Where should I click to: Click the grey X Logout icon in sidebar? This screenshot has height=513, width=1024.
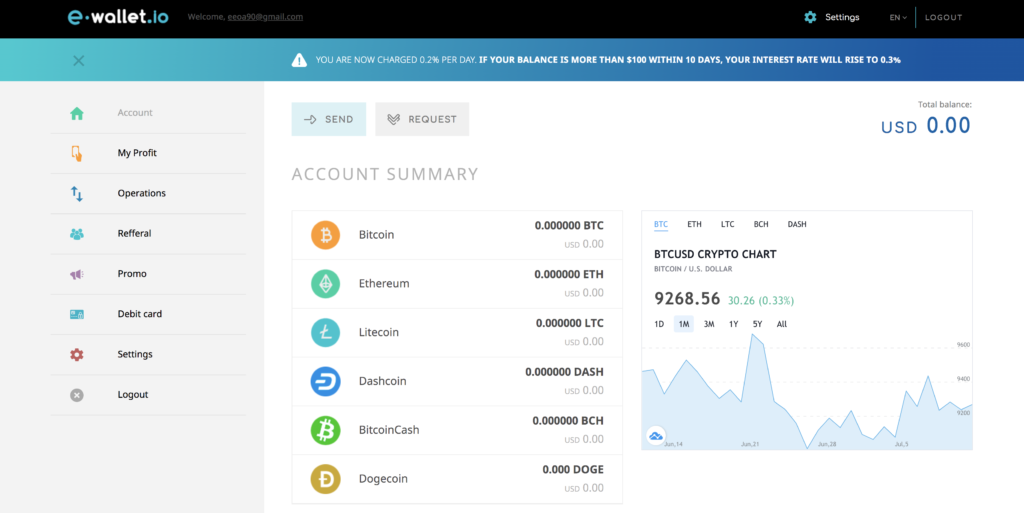coord(76,395)
